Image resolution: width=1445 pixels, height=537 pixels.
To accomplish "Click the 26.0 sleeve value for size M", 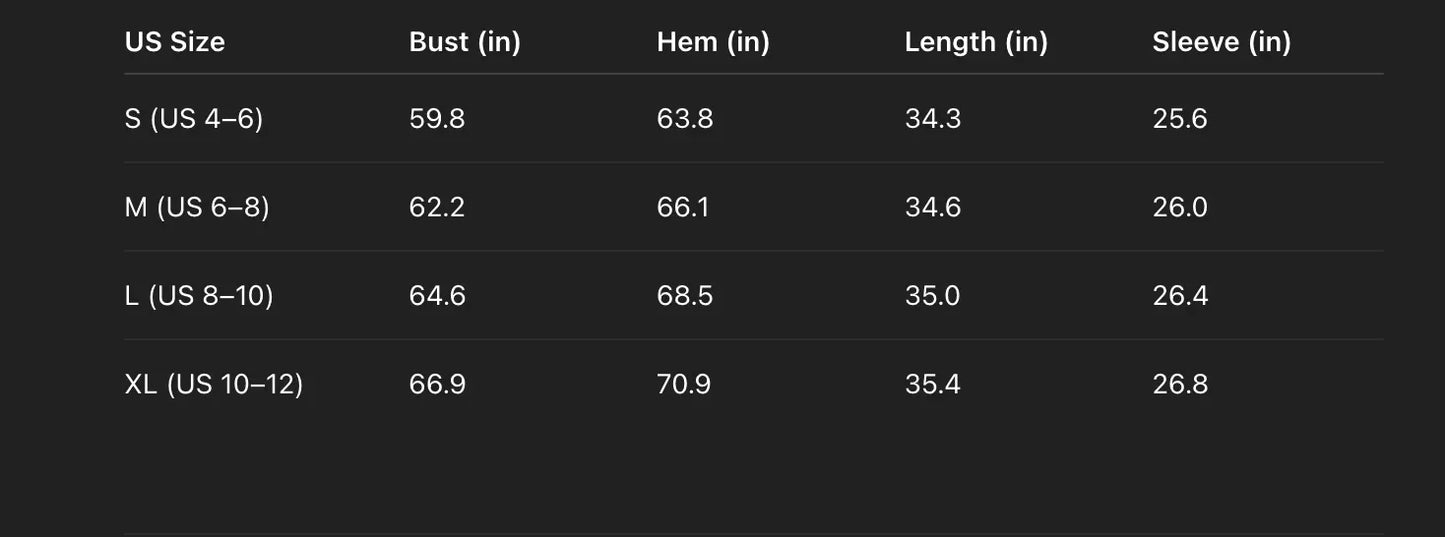I will (1180, 207).
